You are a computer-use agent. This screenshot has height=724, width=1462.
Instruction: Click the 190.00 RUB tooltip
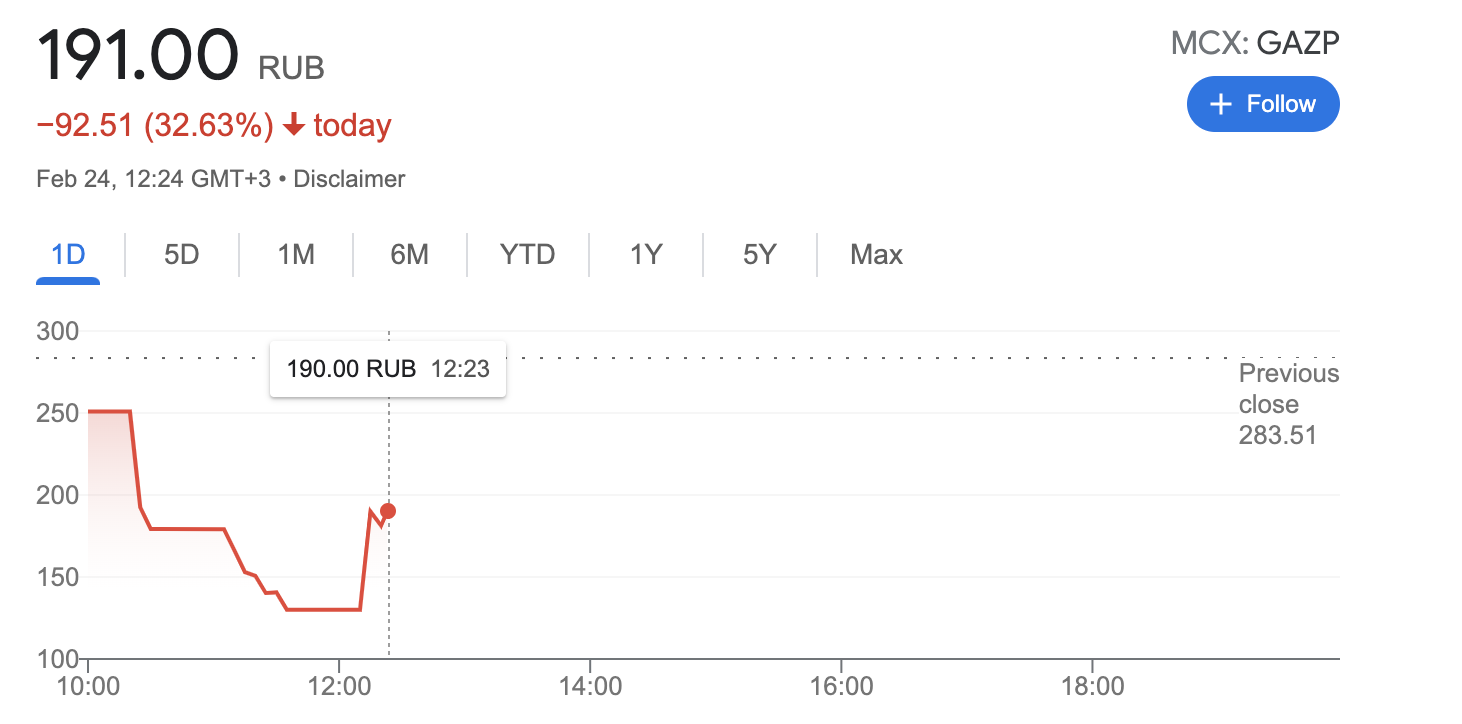(388, 369)
